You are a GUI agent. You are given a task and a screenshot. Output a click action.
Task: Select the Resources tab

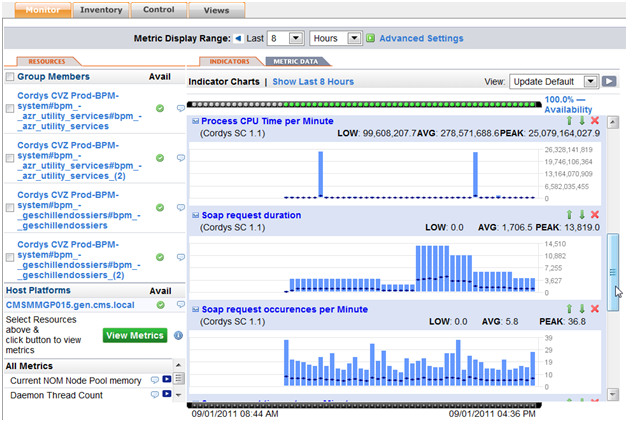coord(47,61)
